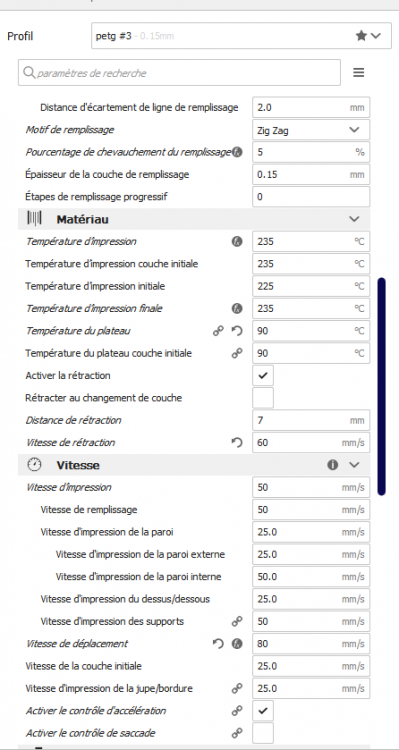Collapse the Vitesse section chevron
Image resolution: width=399 pixels, height=750 pixels.
(354, 465)
